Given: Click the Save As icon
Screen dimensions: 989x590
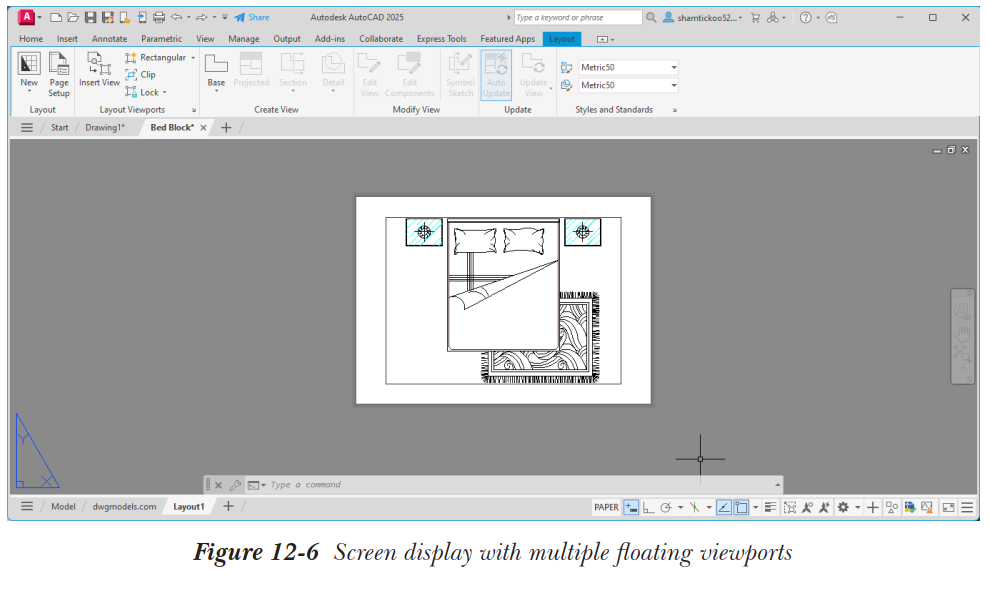Looking at the screenshot, I should click(107, 18).
